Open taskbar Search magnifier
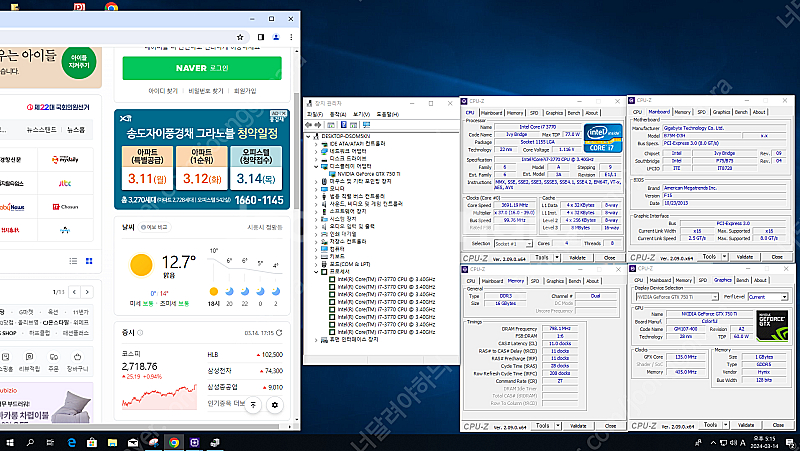Viewport: 800px width, 451px height. pos(30,442)
